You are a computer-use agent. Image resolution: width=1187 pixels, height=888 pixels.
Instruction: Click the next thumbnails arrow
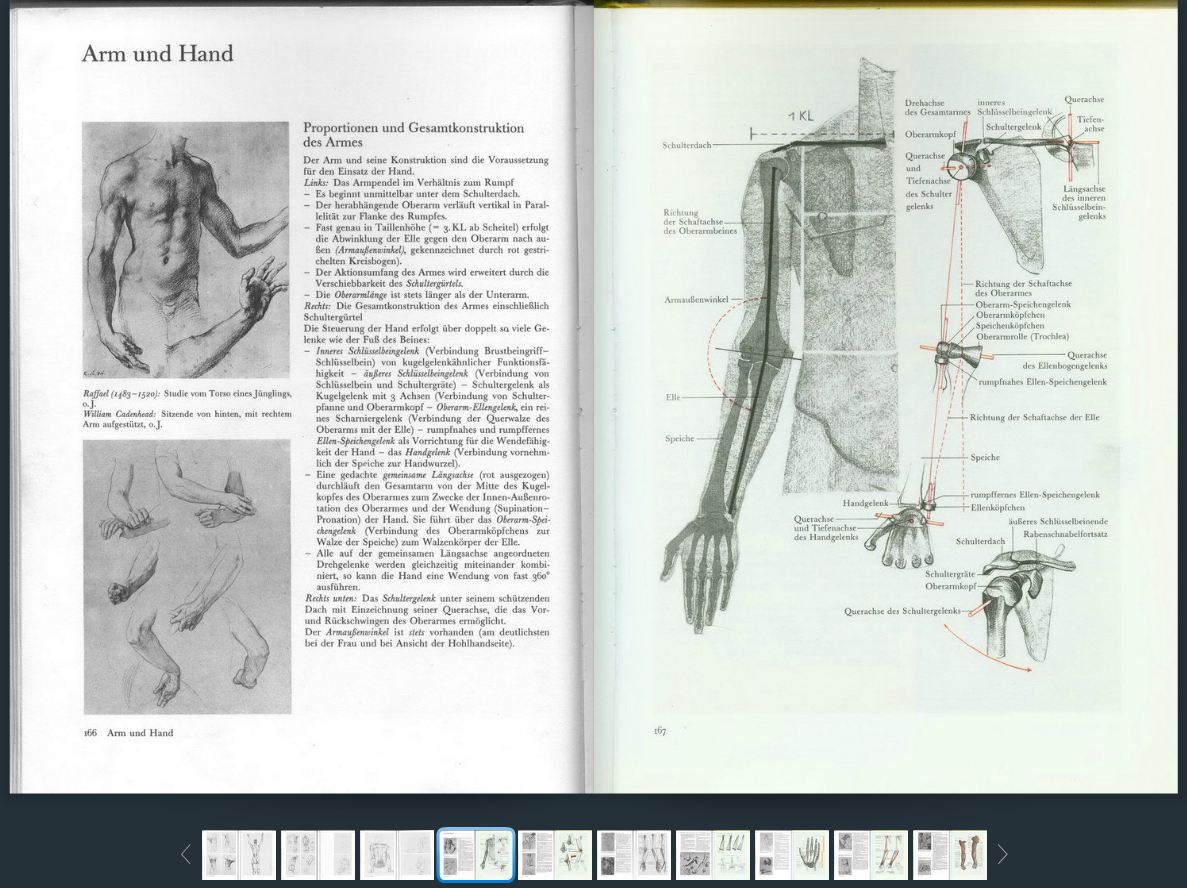click(1002, 855)
